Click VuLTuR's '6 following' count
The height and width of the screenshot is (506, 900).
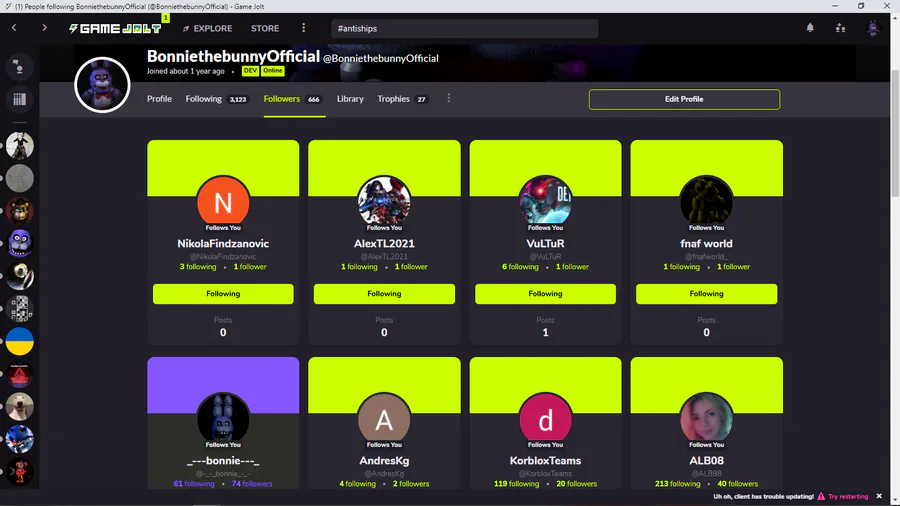click(520, 267)
